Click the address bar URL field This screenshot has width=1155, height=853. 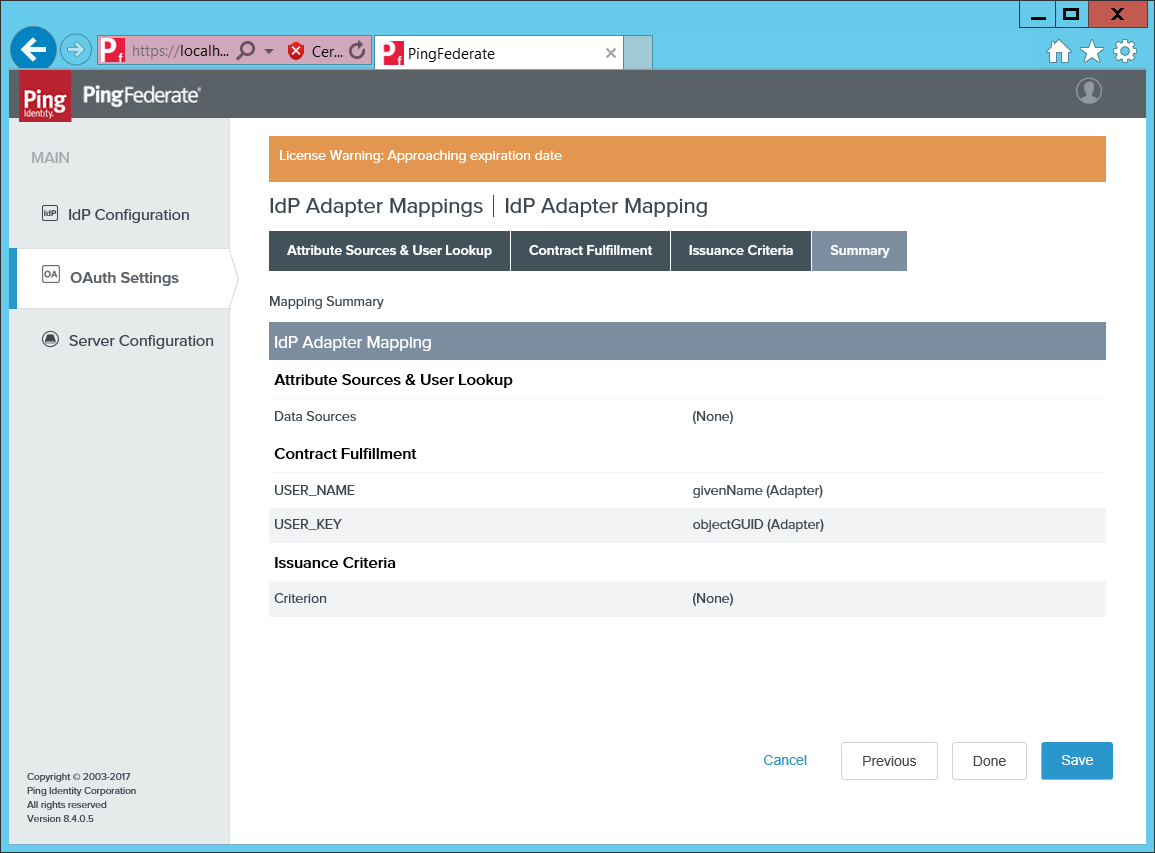(x=180, y=51)
